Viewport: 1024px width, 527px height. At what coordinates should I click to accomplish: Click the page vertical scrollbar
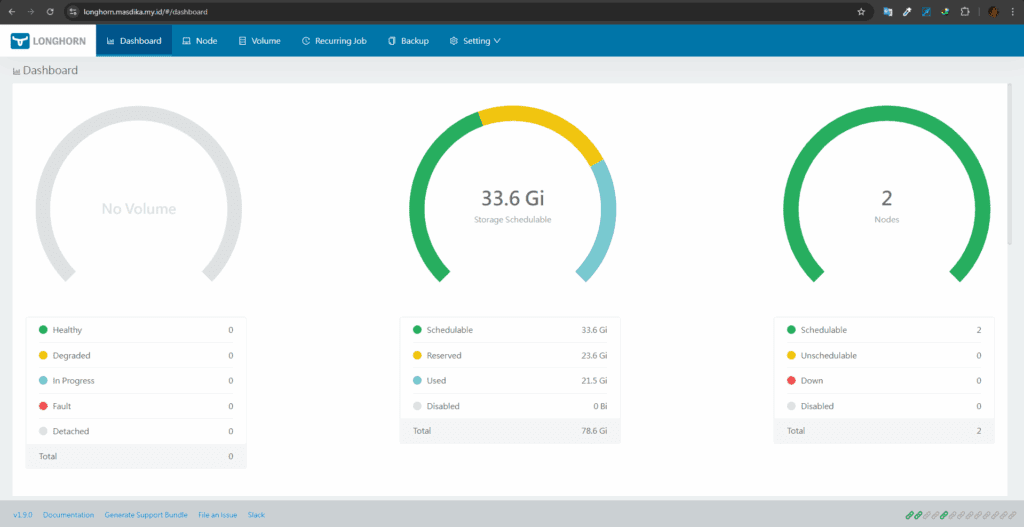tap(1010, 163)
